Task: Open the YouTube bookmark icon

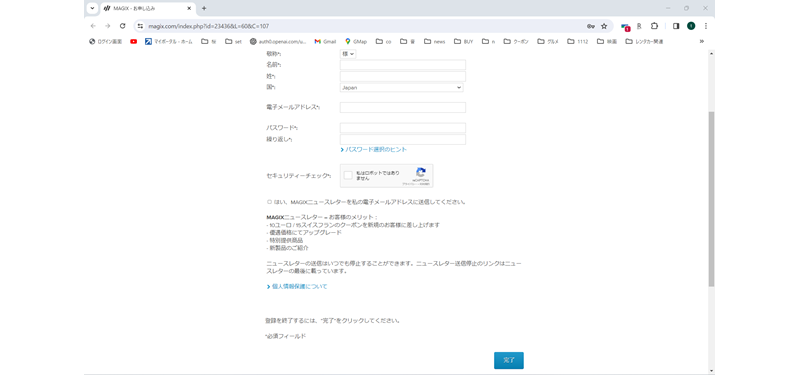Action: click(134, 42)
